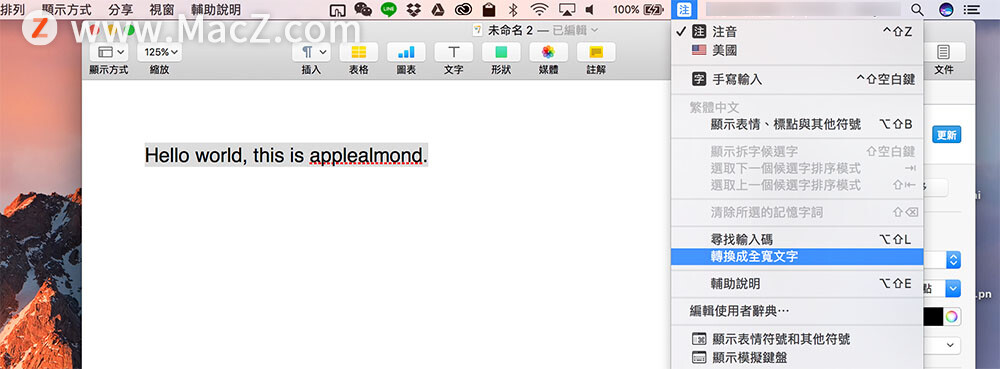Open the 排列 menu

(13, 10)
